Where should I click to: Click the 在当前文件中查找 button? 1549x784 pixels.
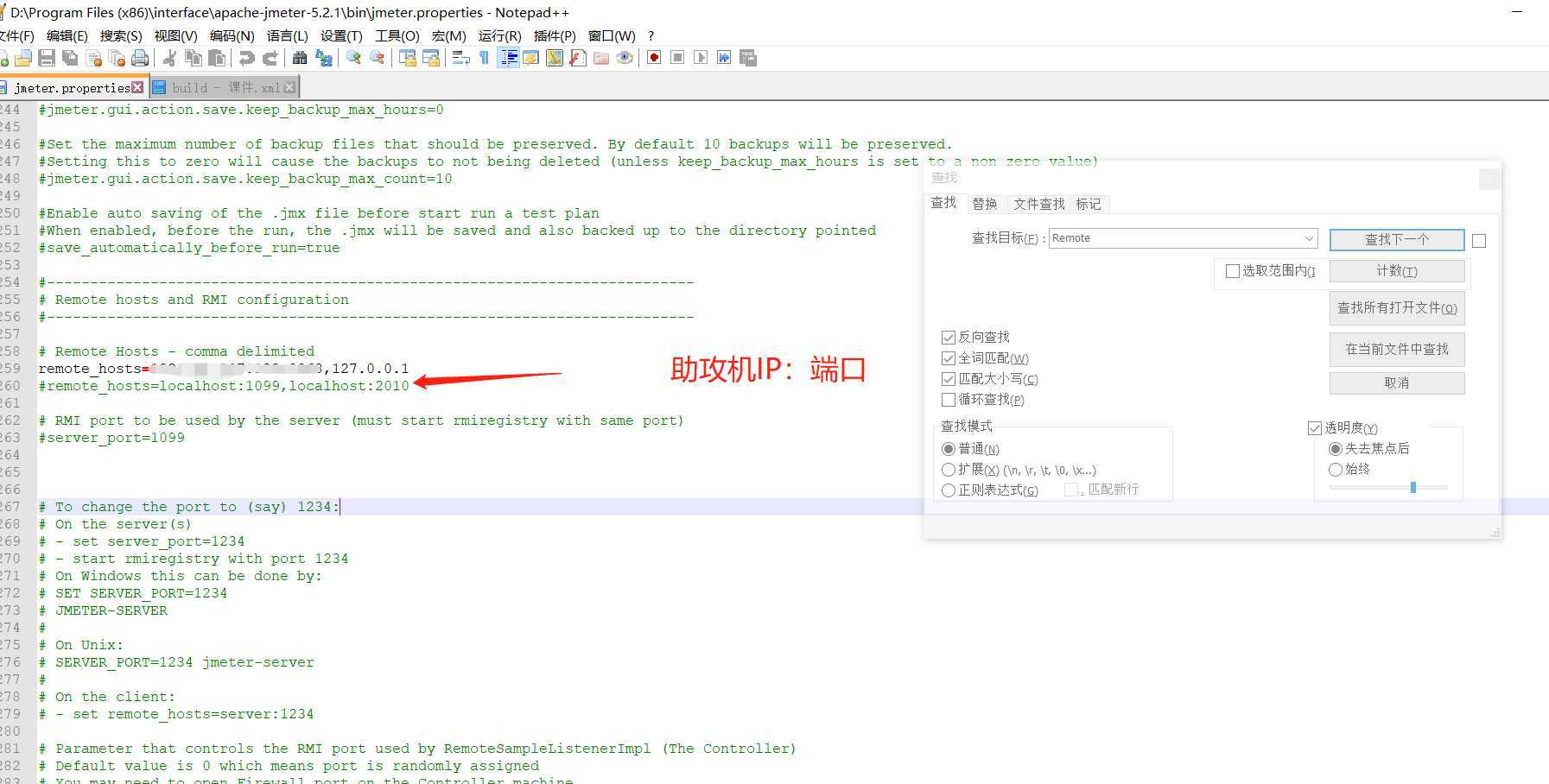[1397, 349]
